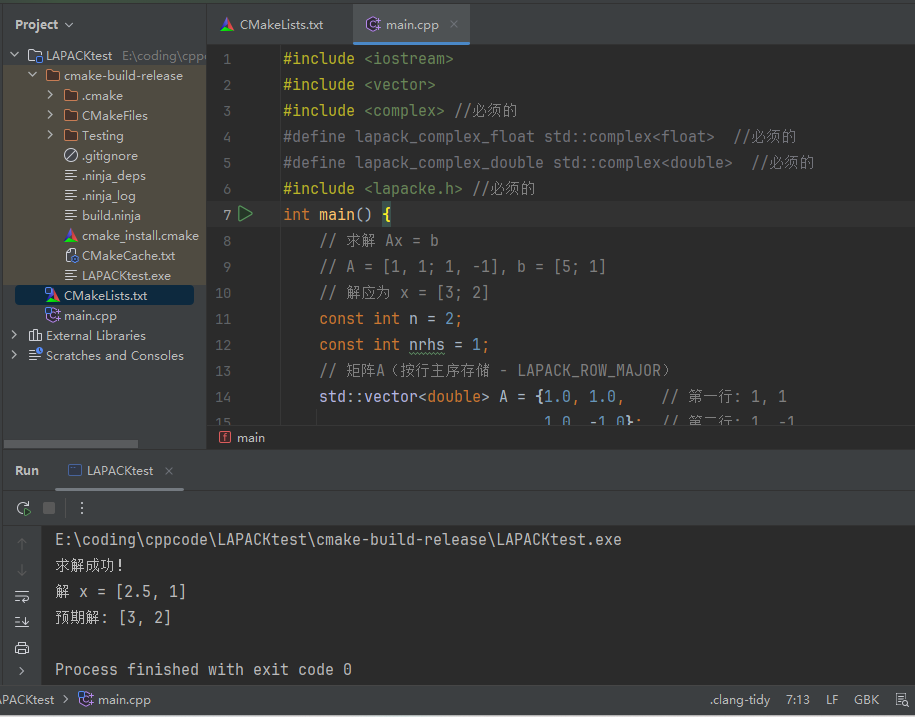Click the scroll down arrow in the Run console
Image resolution: width=915 pixels, height=717 pixels.
pyautogui.click(x=22, y=570)
